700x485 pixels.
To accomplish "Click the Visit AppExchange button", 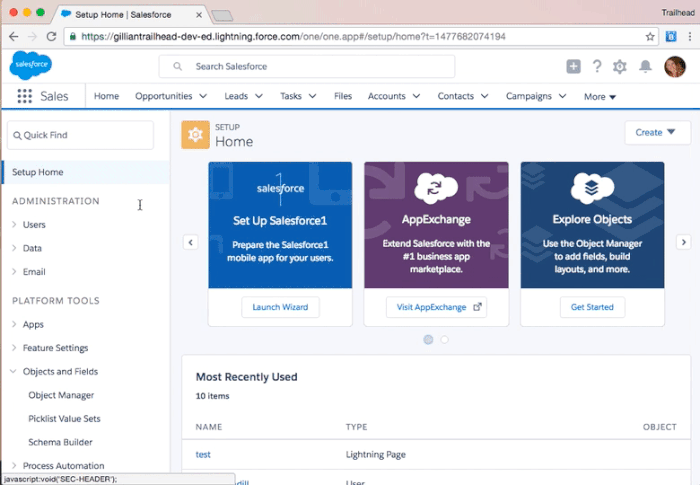I will tap(436, 307).
